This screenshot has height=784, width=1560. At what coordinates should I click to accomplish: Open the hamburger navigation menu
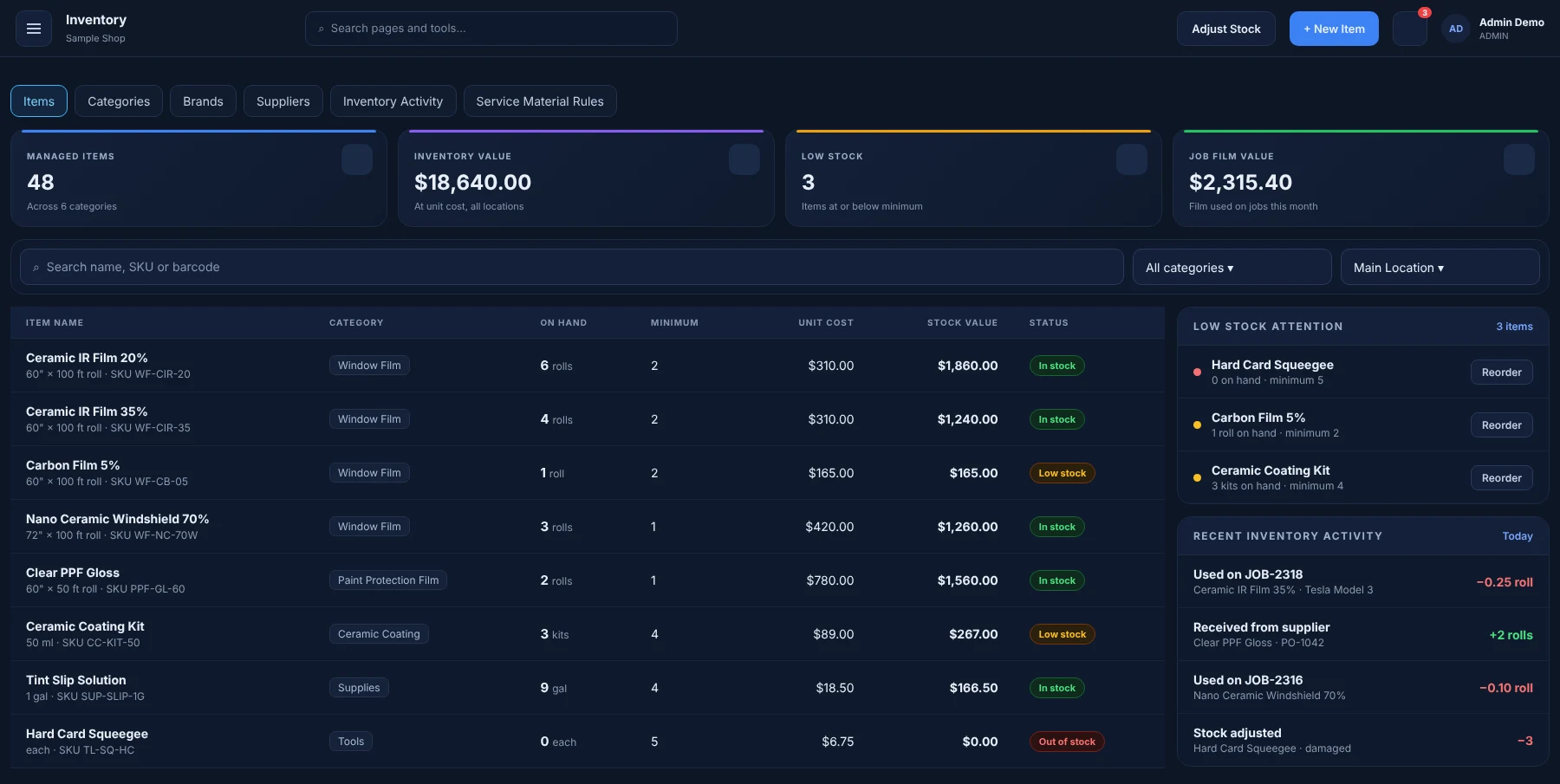[x=34, y=29]
